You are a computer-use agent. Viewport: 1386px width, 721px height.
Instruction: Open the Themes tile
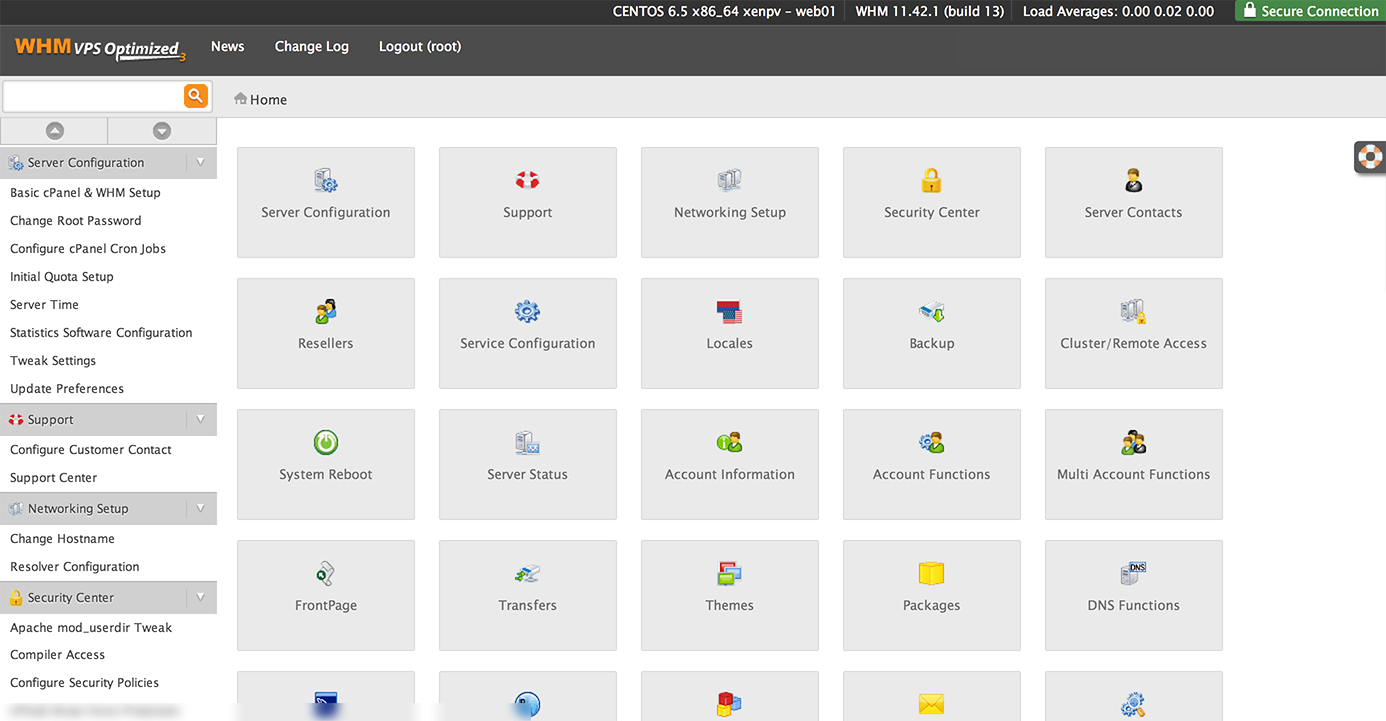coord(730,596)
